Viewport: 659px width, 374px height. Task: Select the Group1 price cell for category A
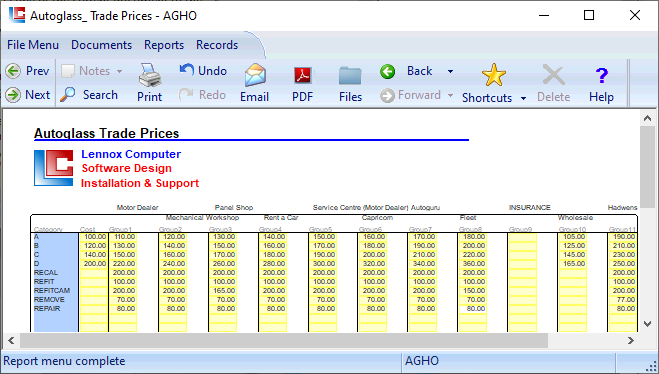(x=123, y=237)
